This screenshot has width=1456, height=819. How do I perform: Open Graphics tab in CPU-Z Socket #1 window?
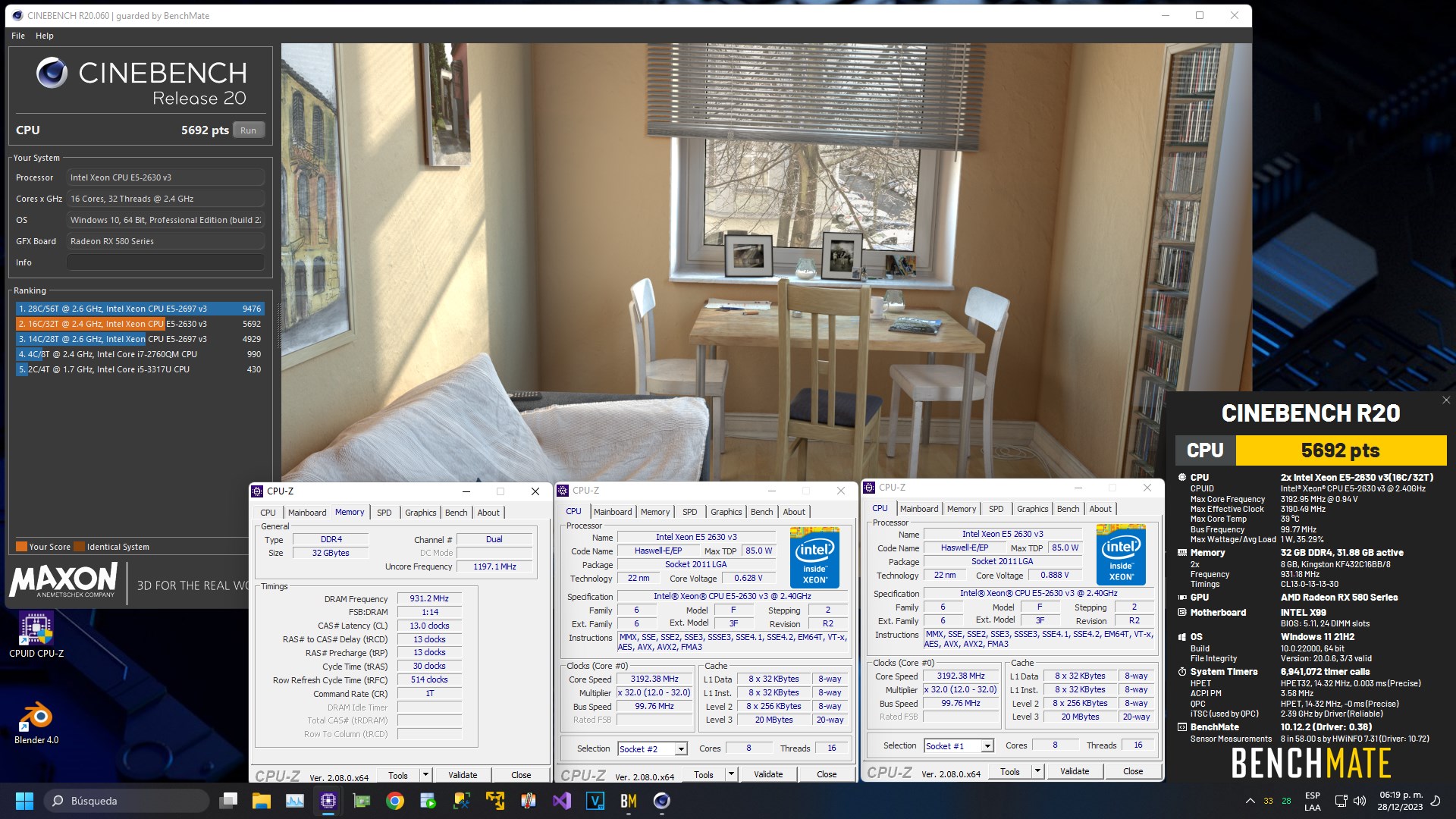[1033, 509]
